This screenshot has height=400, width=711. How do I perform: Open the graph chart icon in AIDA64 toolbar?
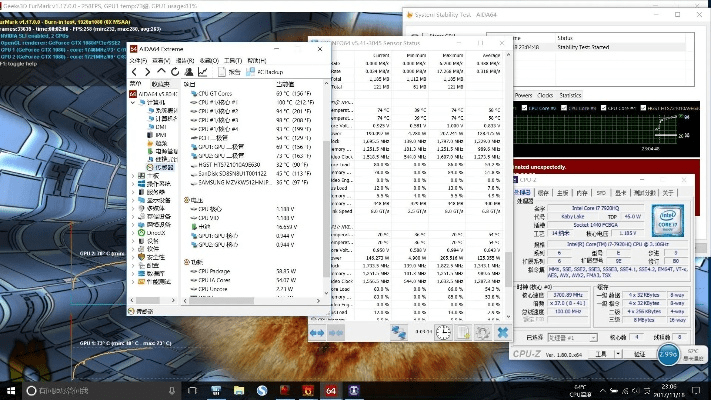[203, 72]
